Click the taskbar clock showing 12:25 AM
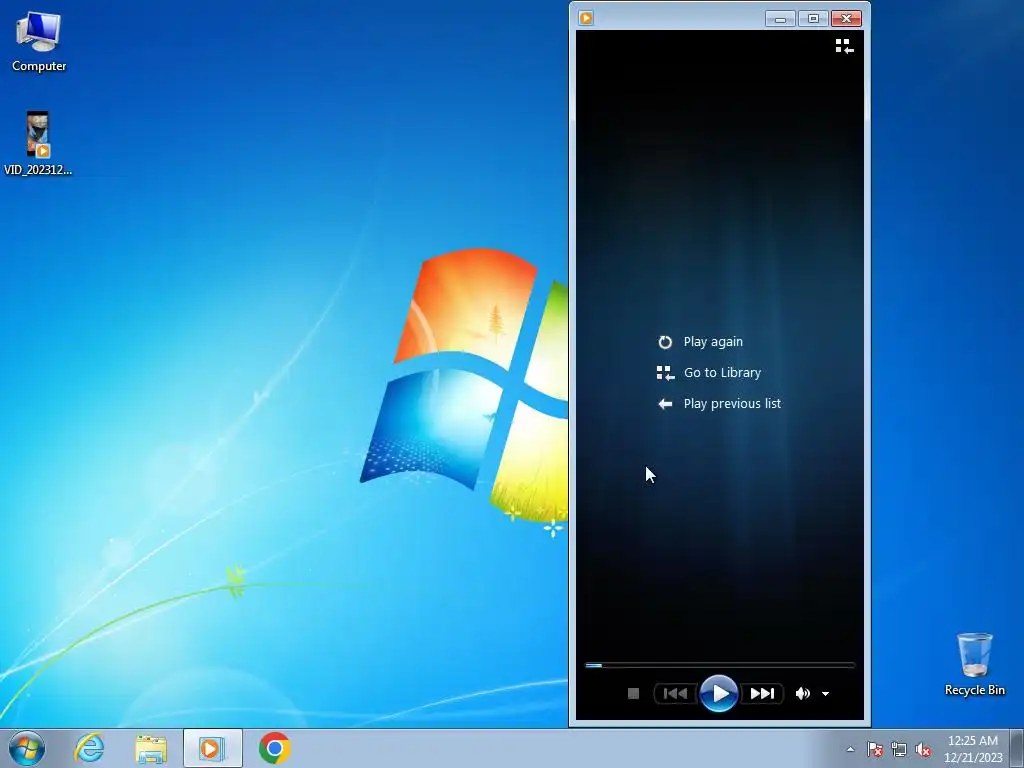The width and height of the screenshot is (1024, 768). coord(972,748)
